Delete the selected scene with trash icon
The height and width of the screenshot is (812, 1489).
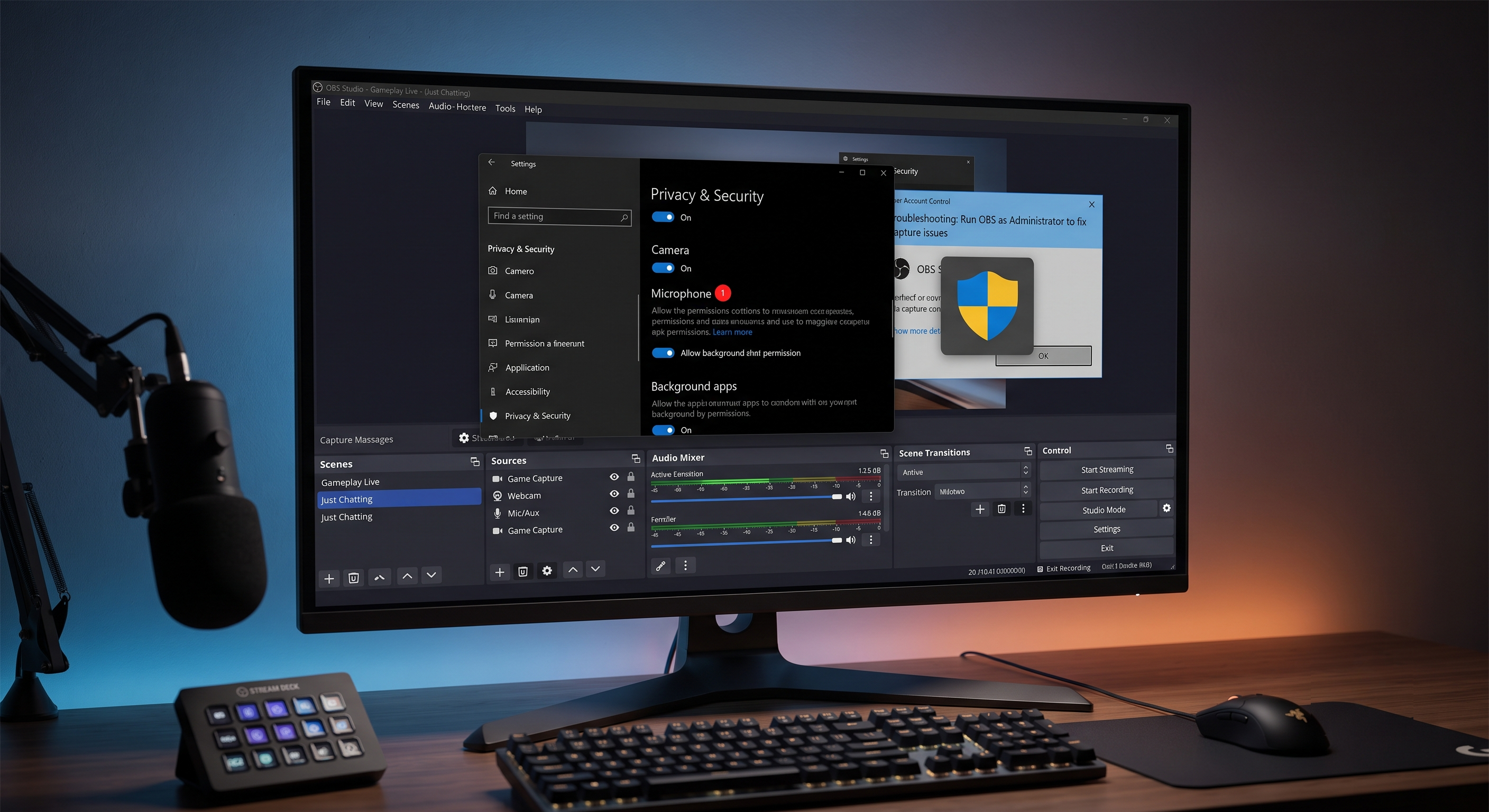click(354, 577)
